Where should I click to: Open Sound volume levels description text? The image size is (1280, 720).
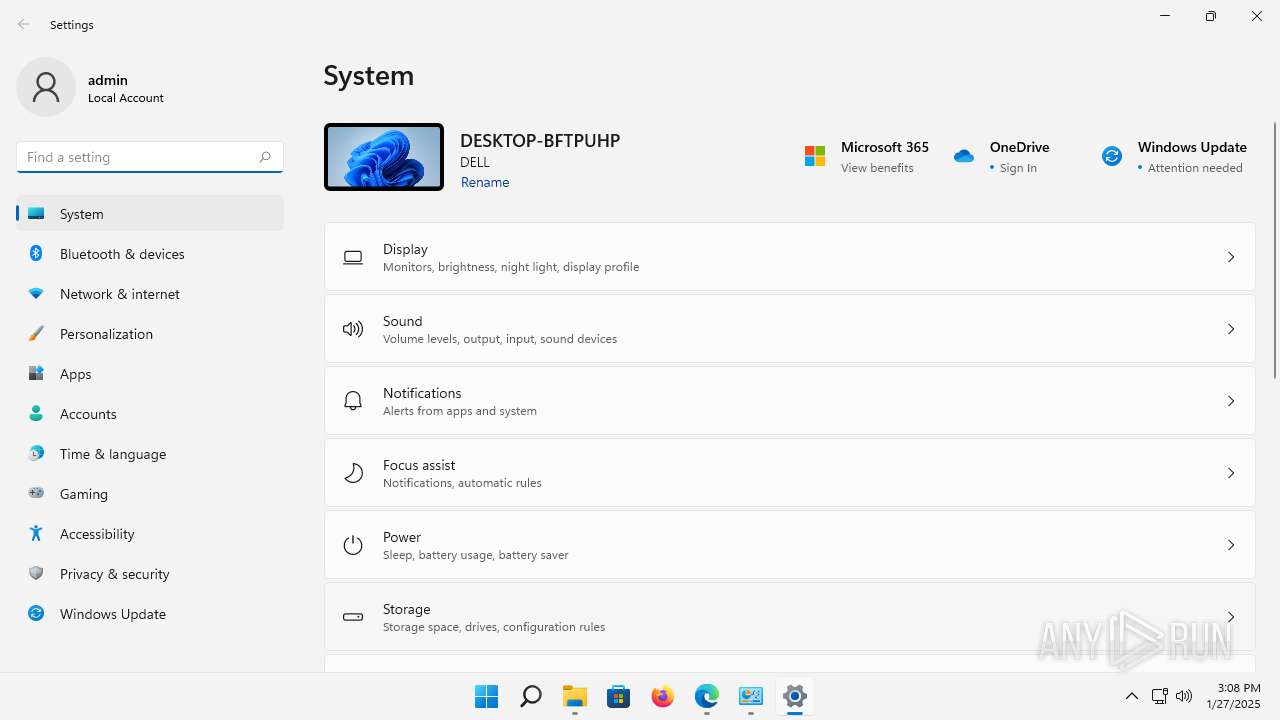(500, 339)
